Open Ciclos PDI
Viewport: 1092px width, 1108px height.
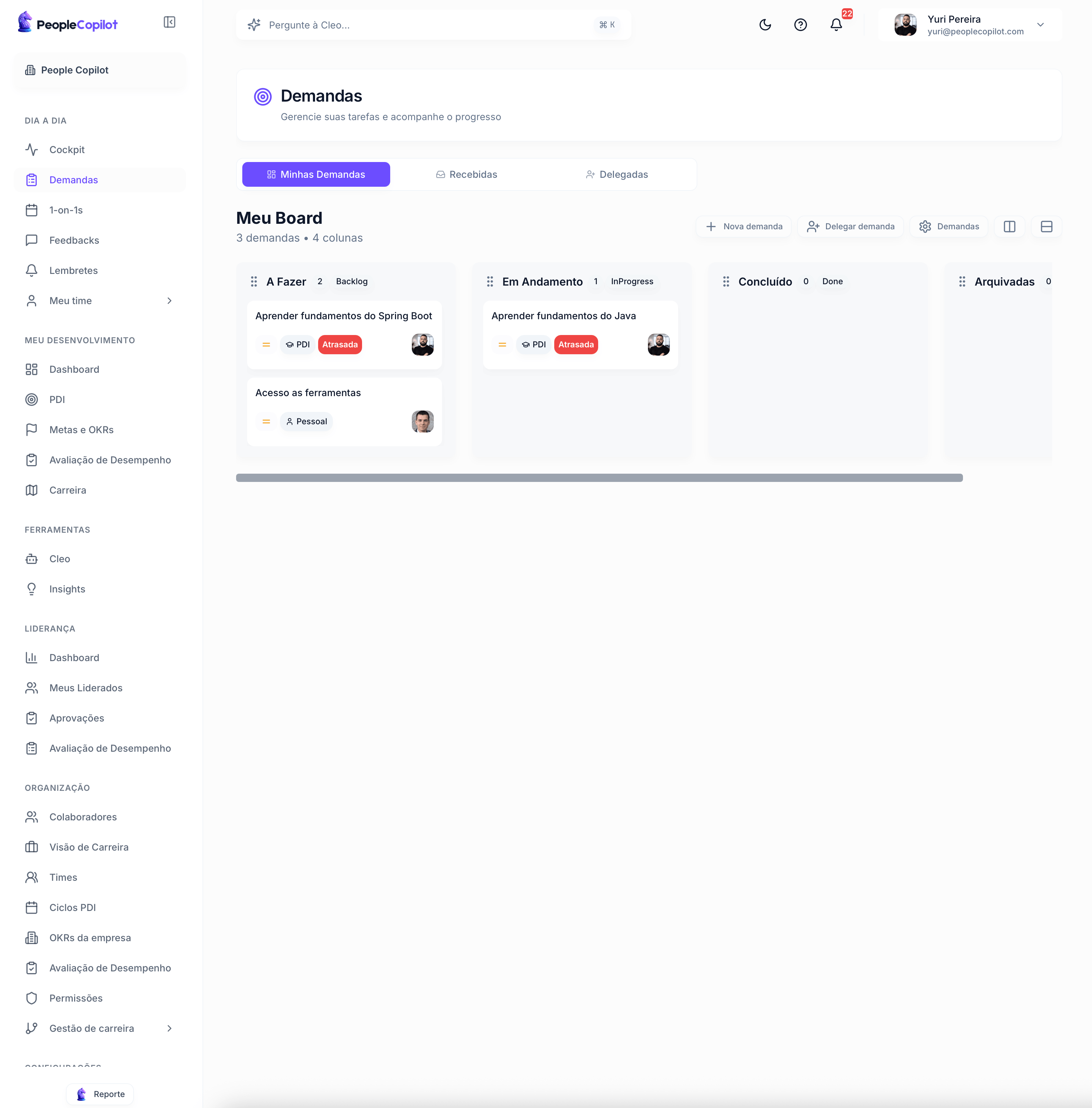tap(100, 907)
